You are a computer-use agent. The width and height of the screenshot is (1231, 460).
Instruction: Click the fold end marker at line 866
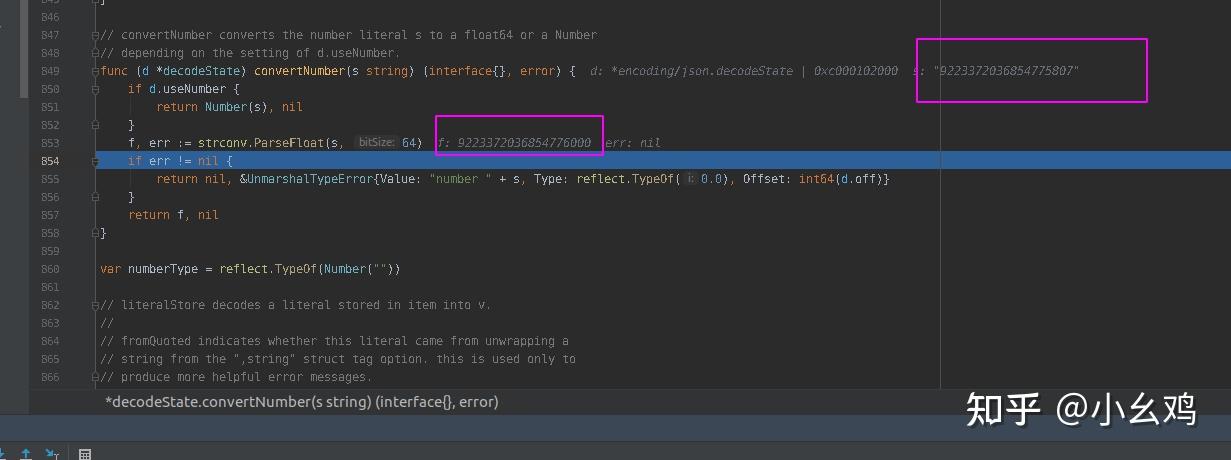(x=95, y=377)
